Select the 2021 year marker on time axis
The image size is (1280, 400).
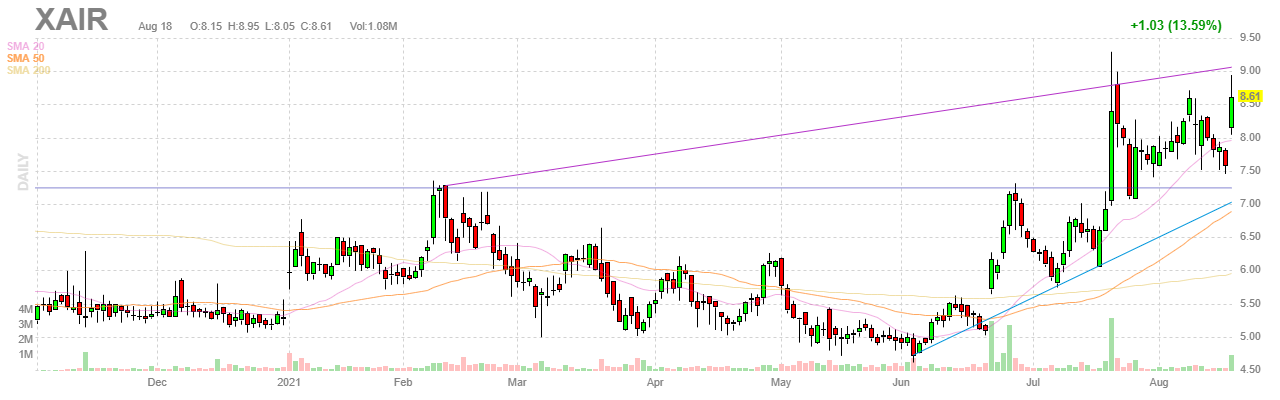pos(288,382)
